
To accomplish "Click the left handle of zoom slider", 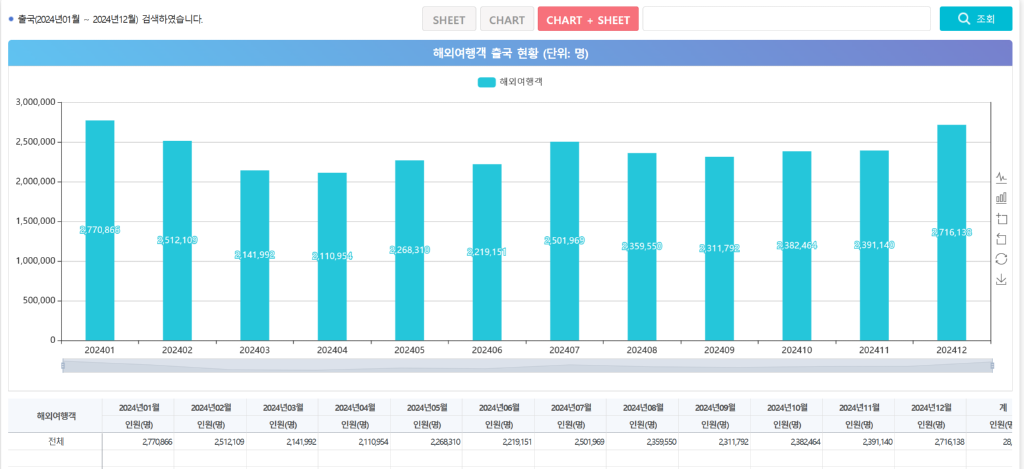I will click(x=63, y=366).
